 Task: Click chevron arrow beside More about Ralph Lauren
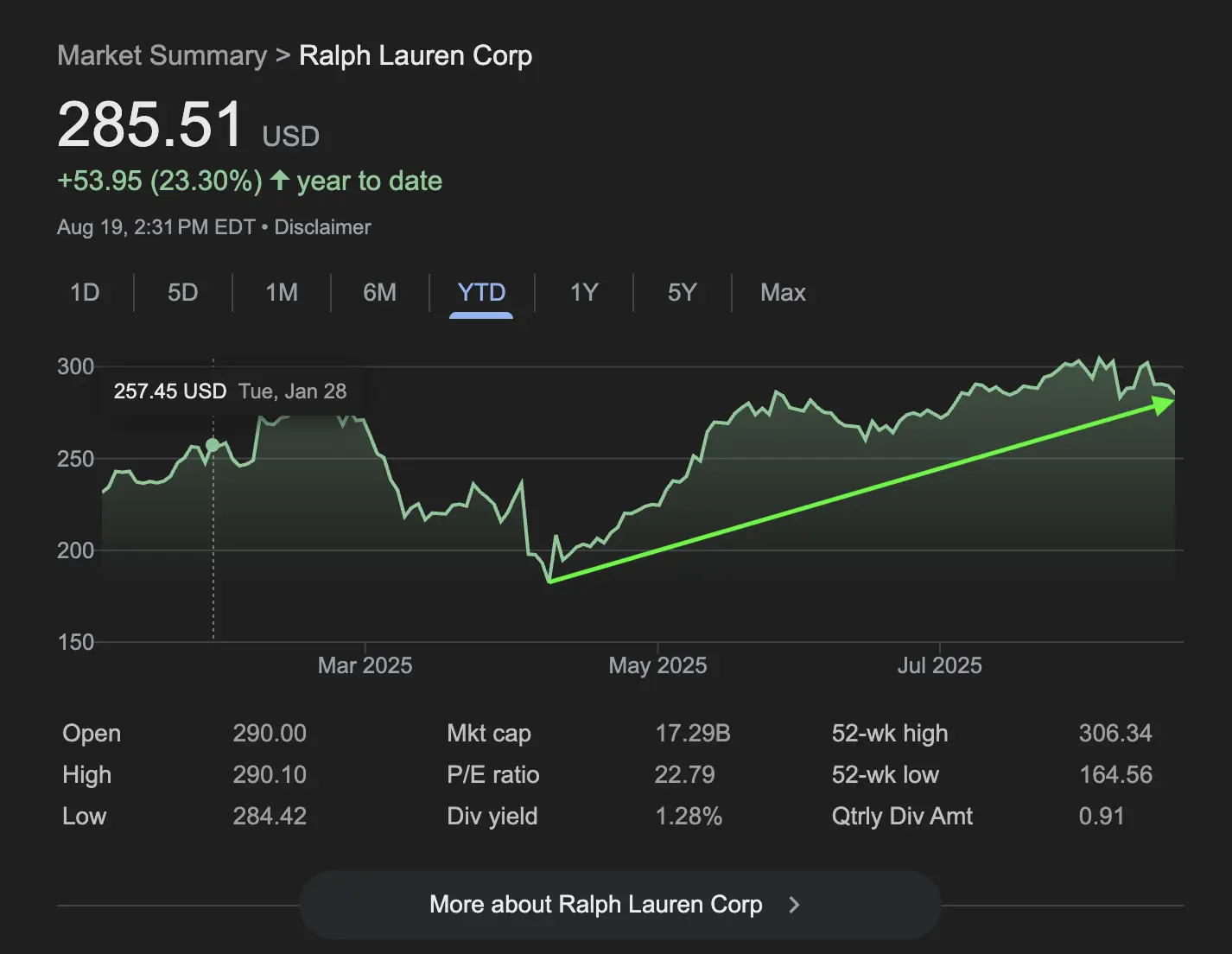point(794,905)
